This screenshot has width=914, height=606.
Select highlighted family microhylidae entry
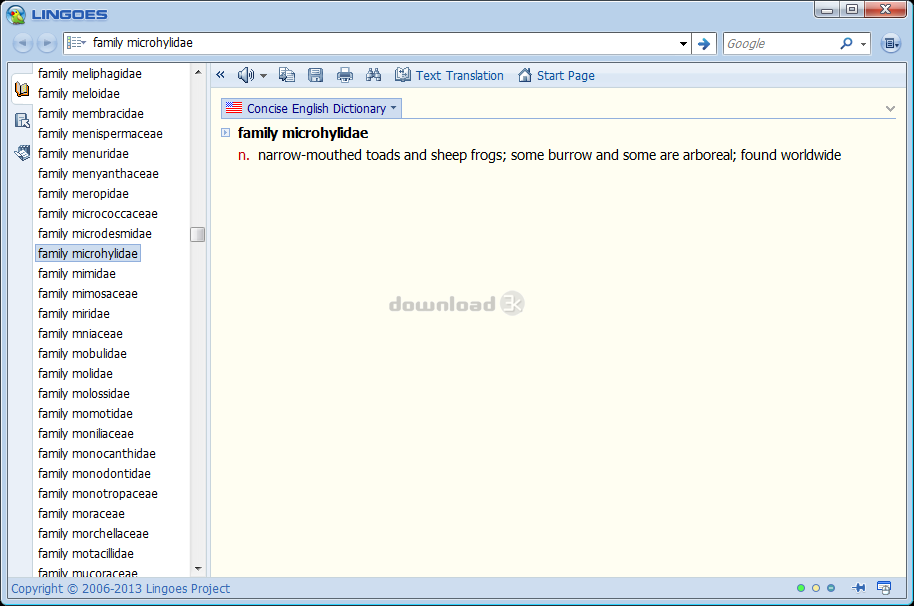88,253
